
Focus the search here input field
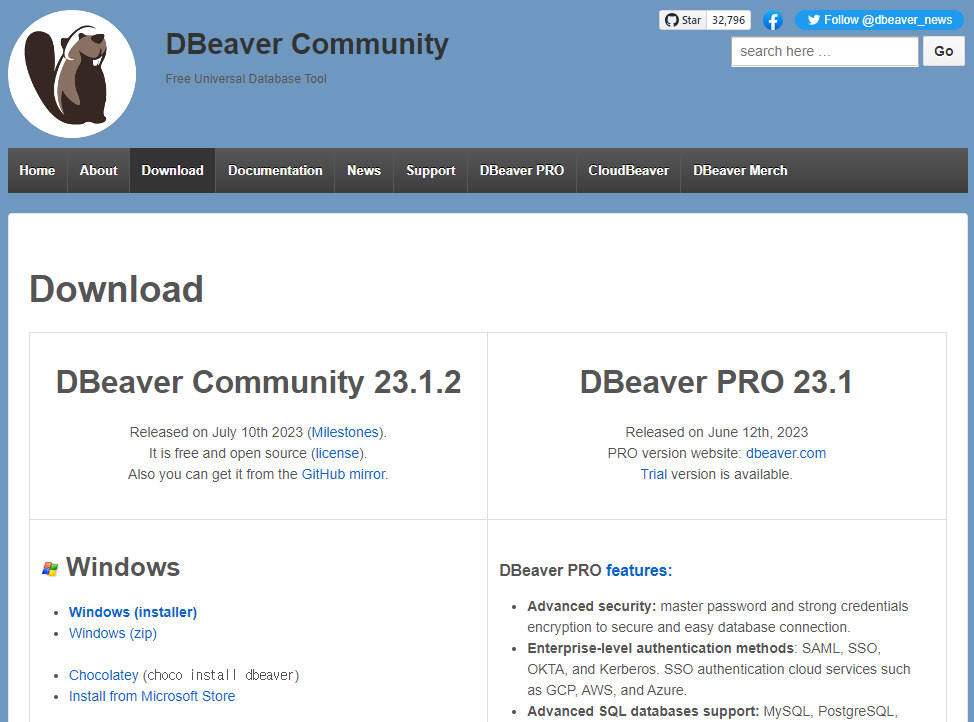point(824,52)
